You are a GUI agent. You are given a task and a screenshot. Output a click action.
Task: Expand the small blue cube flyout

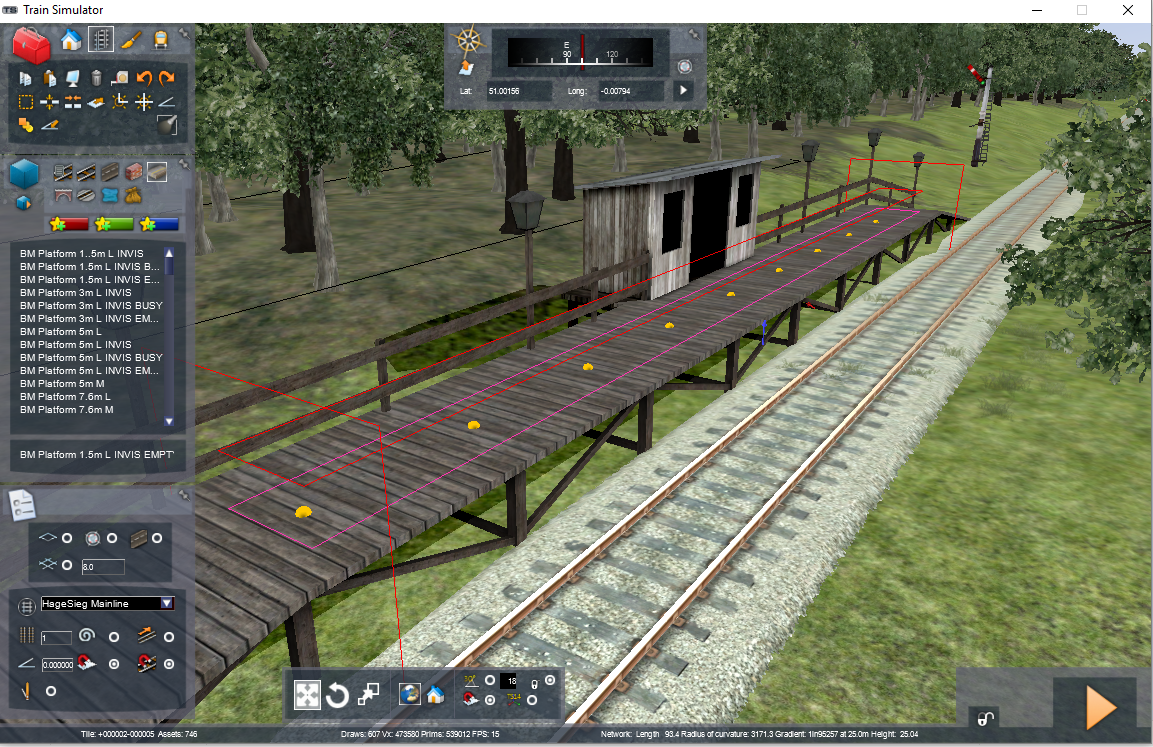point(24,202)
